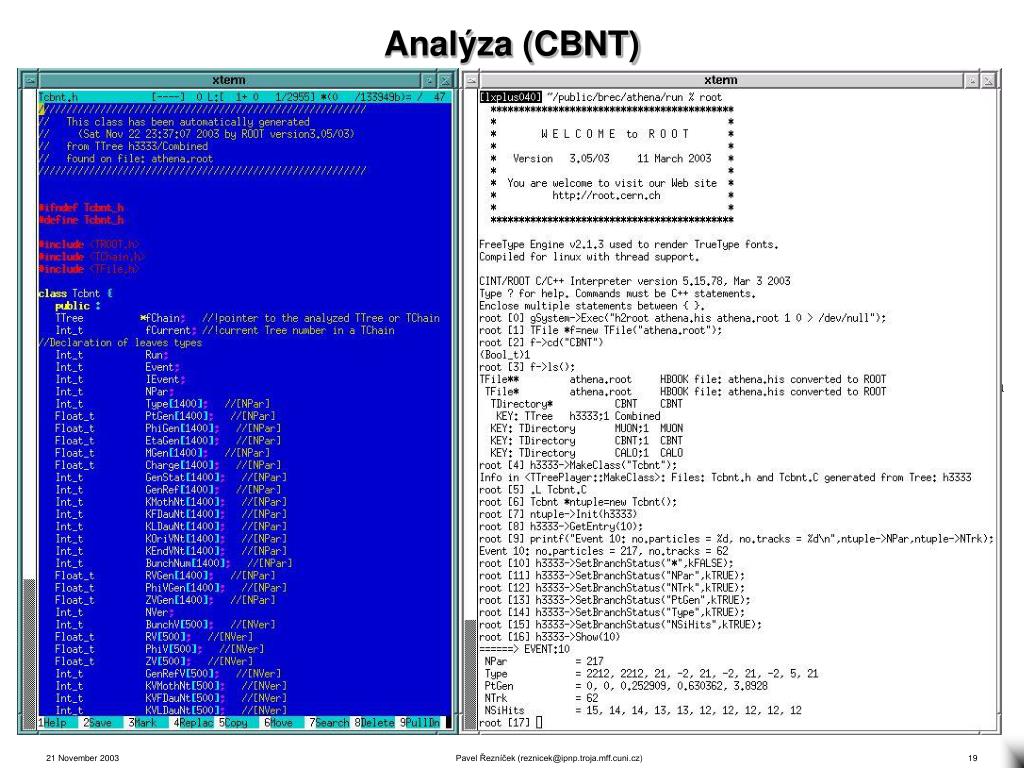The width and height of the screenshot is (1024, 768).
Task: Click the lxplus040 prompt highlight
Action: (511, 97)
